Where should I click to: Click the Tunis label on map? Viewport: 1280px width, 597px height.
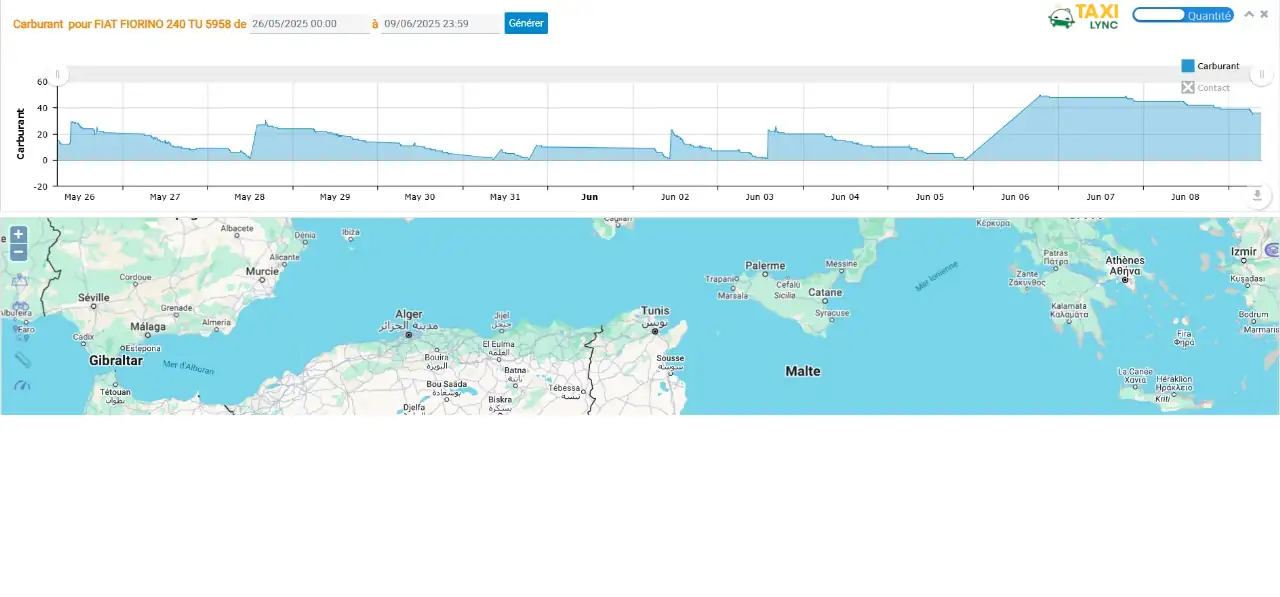[656, 311]
